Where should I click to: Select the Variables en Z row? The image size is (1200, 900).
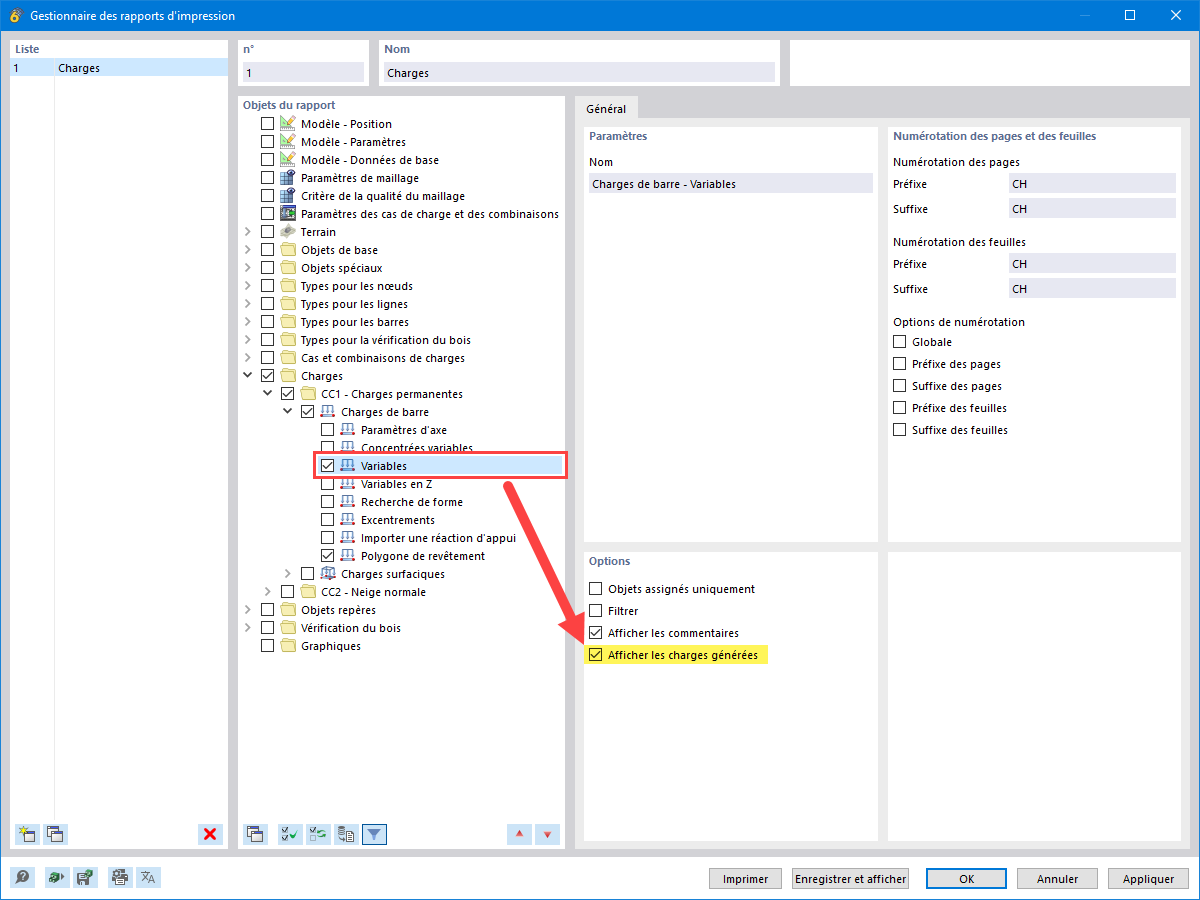(396, 484)
